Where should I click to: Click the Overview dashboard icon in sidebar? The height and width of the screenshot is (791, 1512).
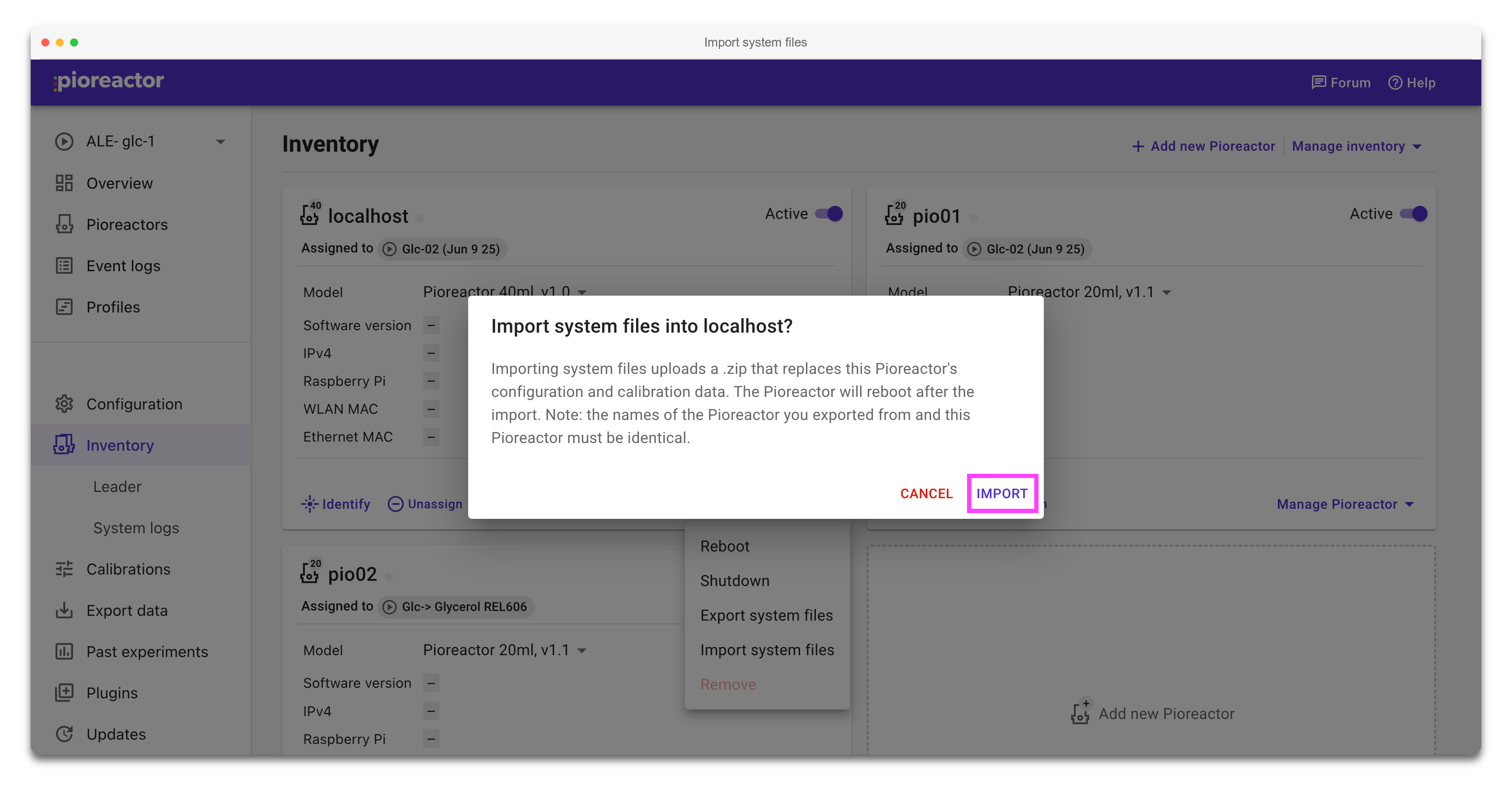(x=64, y=183)
